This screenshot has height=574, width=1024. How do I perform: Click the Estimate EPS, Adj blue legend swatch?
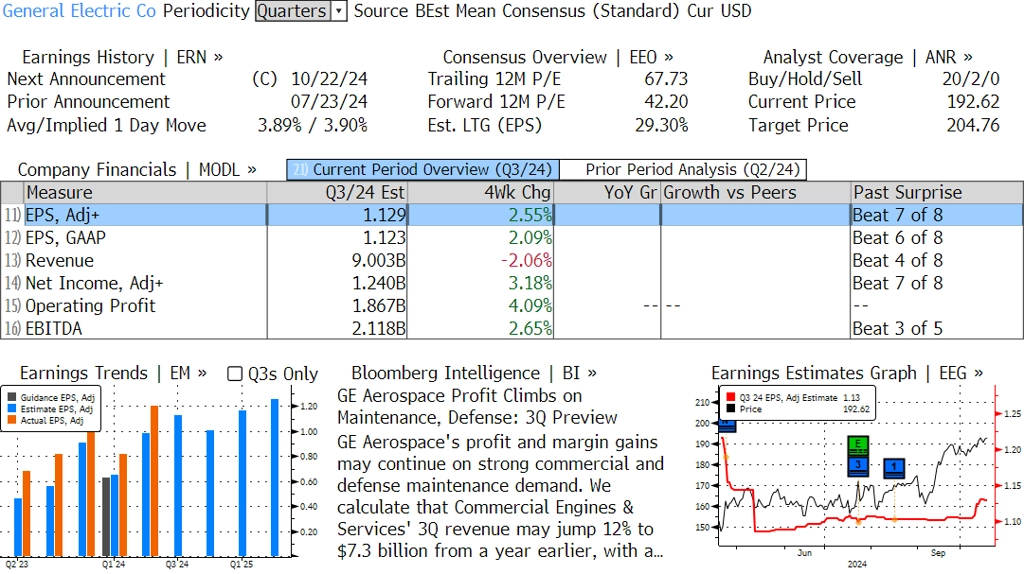12,409
